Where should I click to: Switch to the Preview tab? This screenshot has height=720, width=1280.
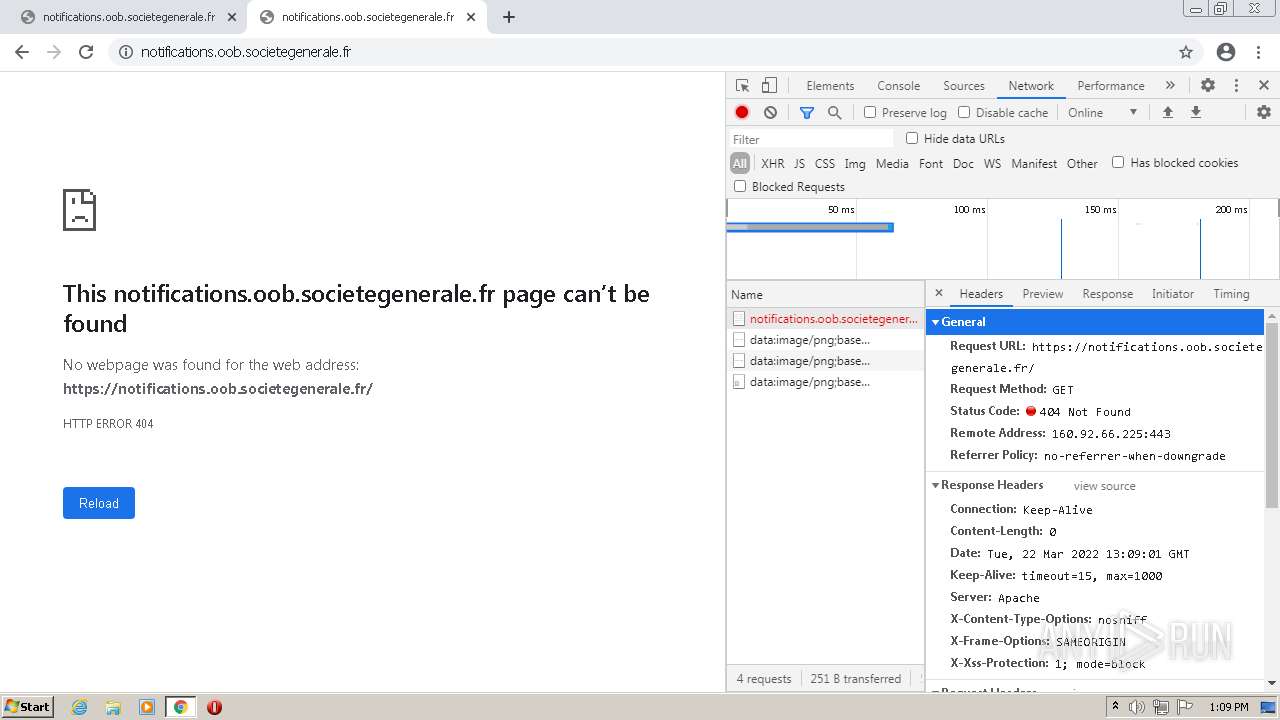pos(1042,294)
